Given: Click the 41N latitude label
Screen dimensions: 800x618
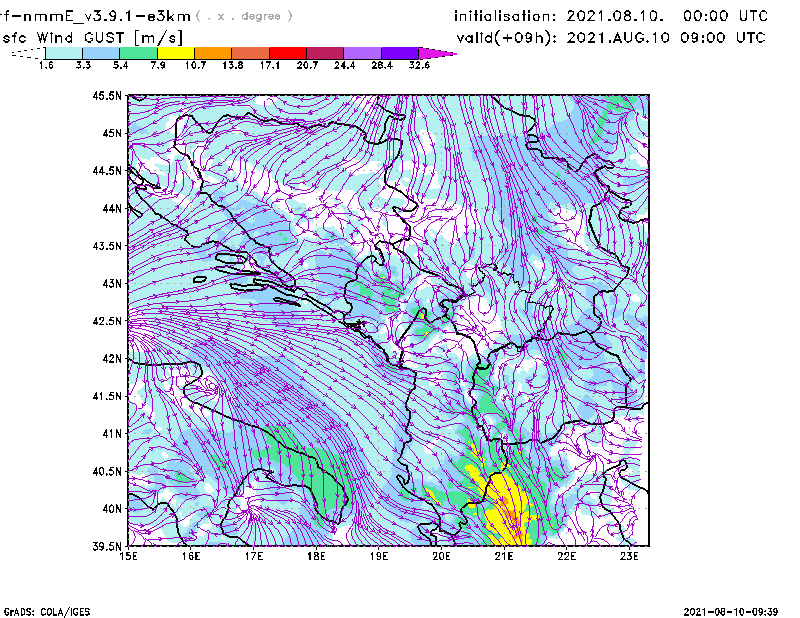Looking at the screenshot, I should [112, 434].
